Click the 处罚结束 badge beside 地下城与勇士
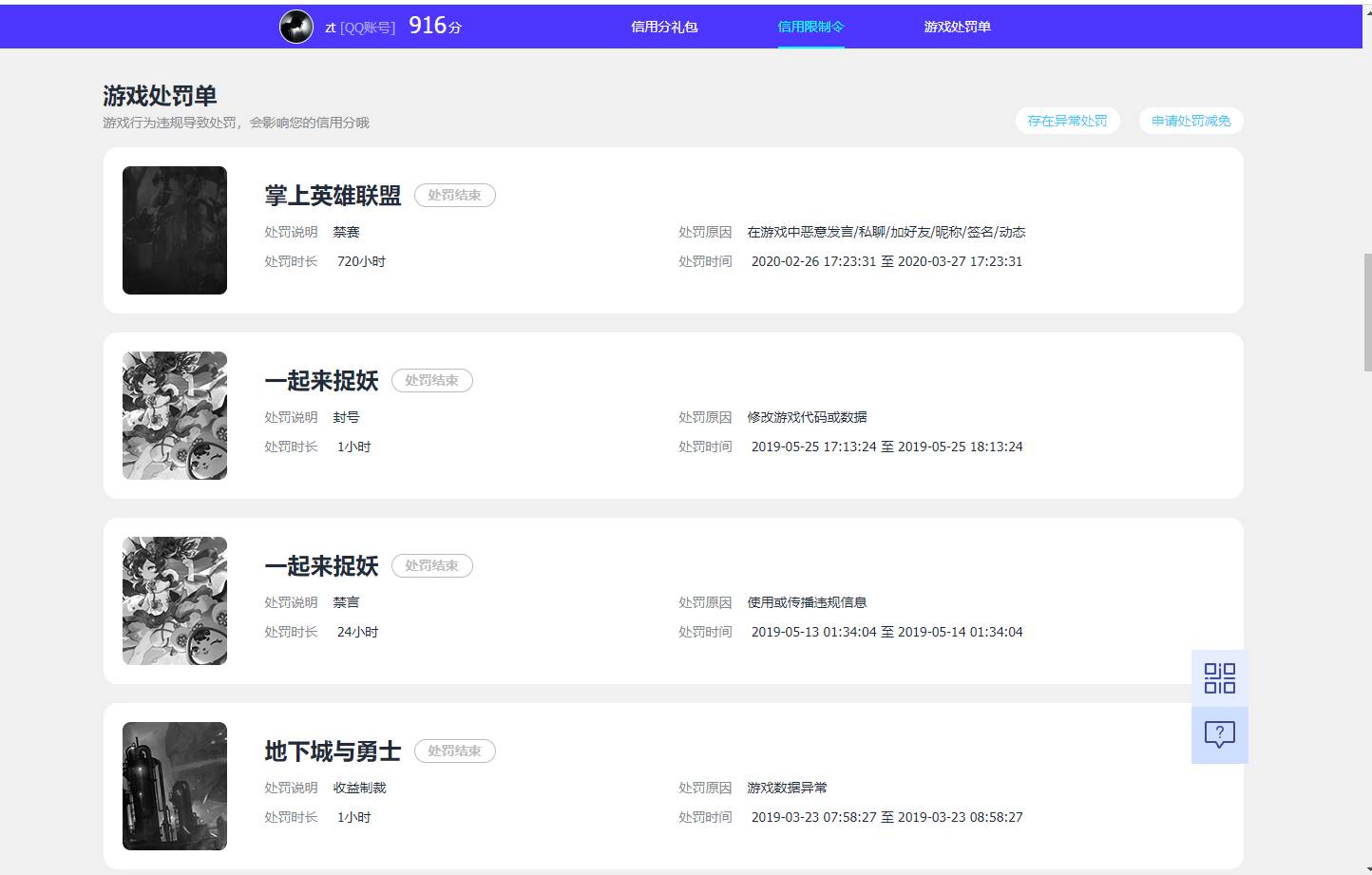 (x=455, y=751)
